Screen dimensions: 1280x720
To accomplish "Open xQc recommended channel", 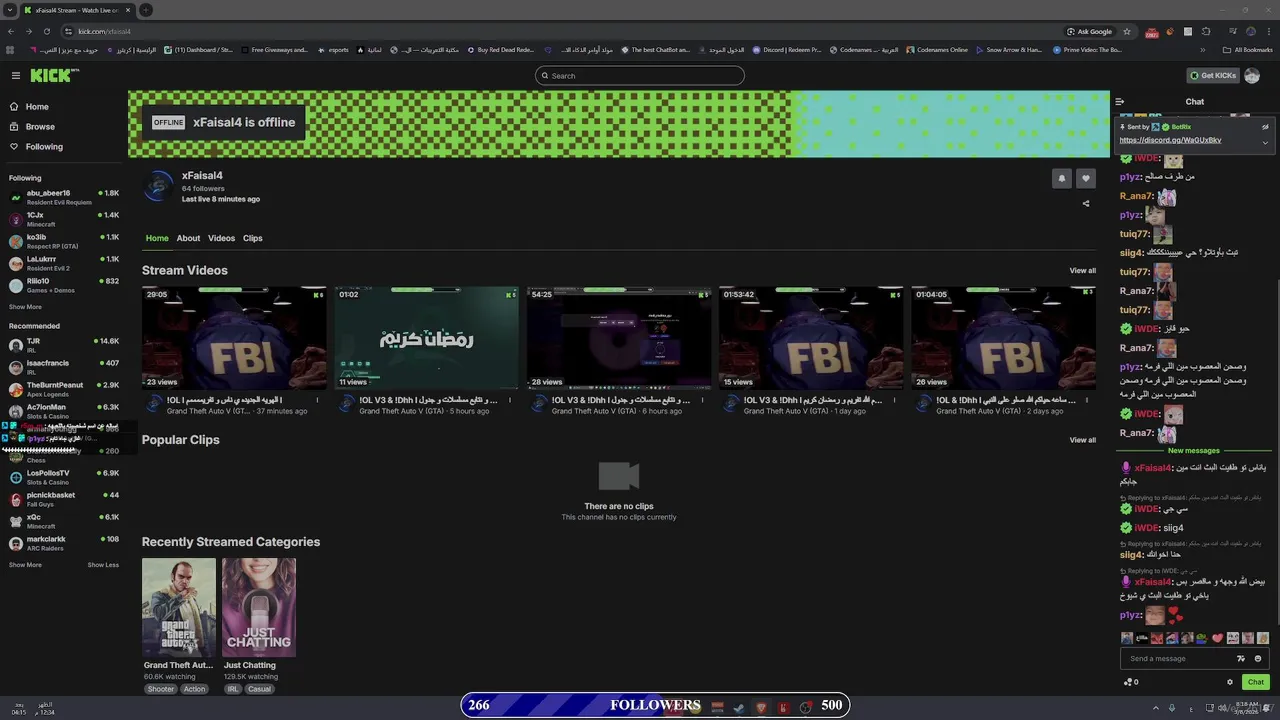I will [64, 521].
